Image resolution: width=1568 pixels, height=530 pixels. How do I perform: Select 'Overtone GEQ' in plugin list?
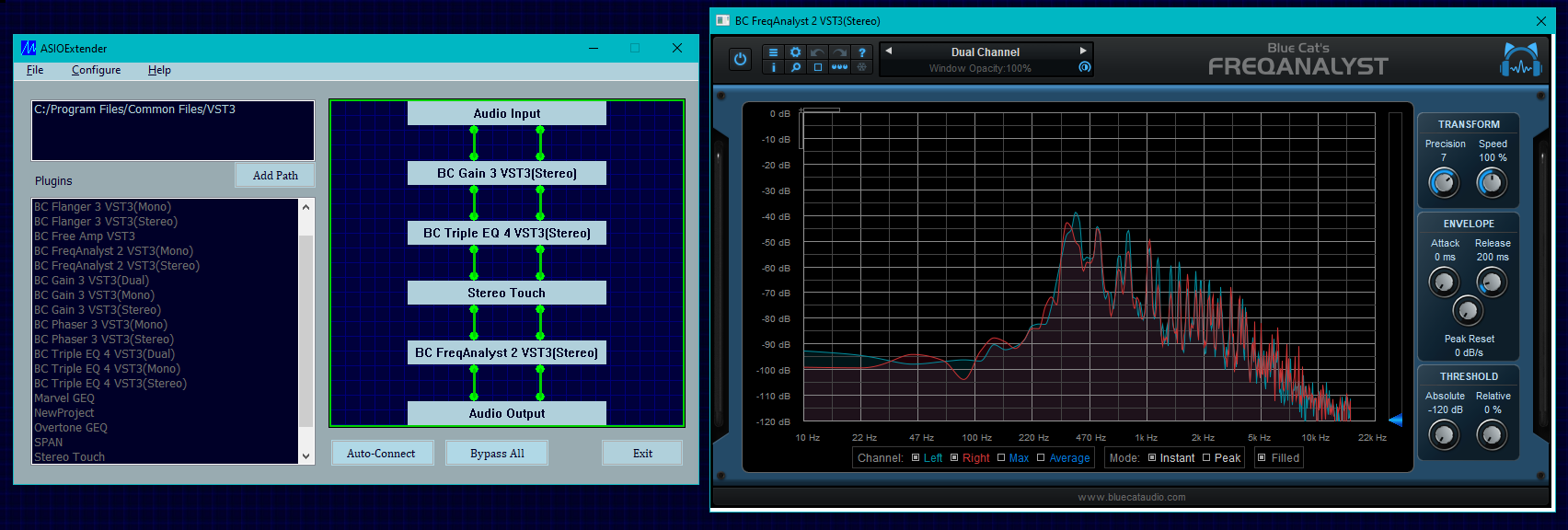[71, 428]
